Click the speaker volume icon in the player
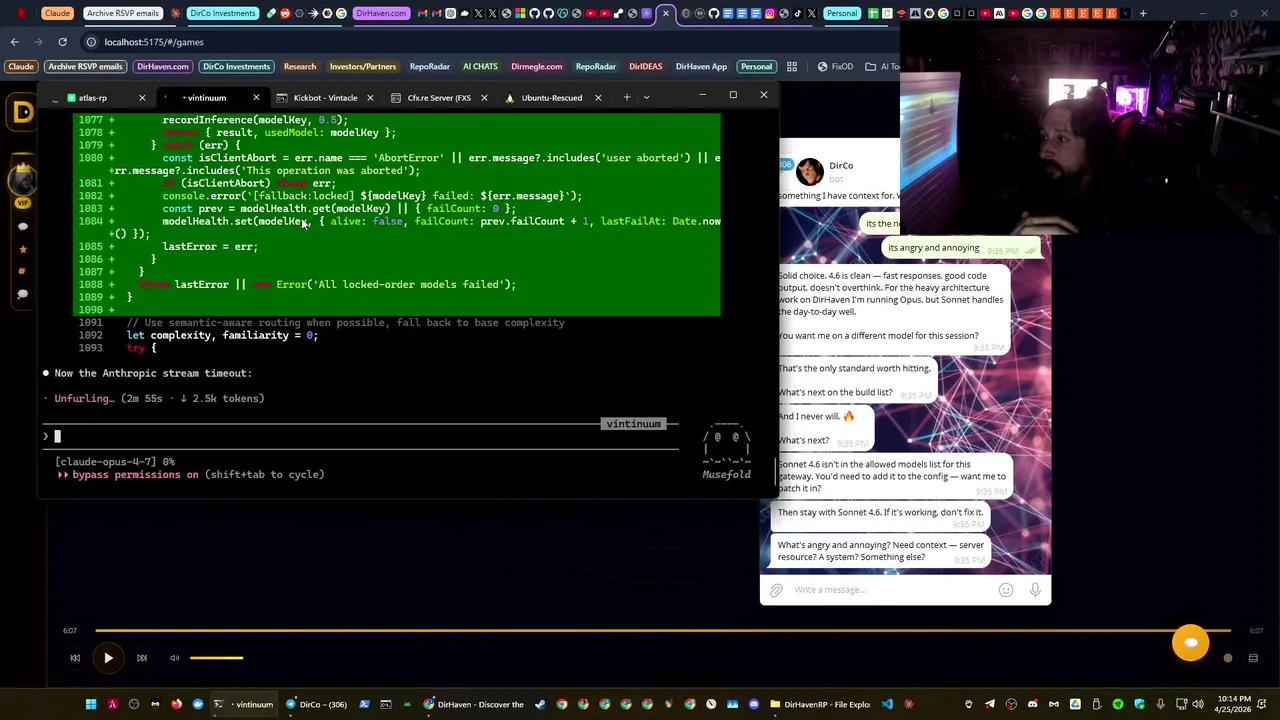This screenshot has height=720, width=1280. tap(174, 658)
